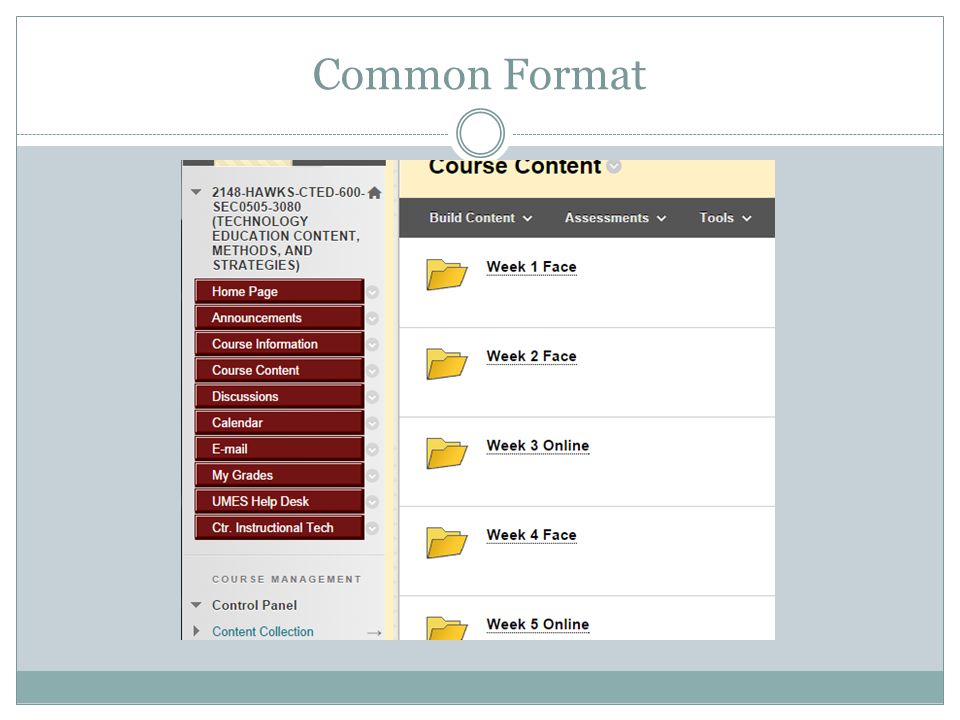This screenshot has height=720, width=960.
Task: Click the COURSE MANAGEMENT heading
Action: coord(287,579)
